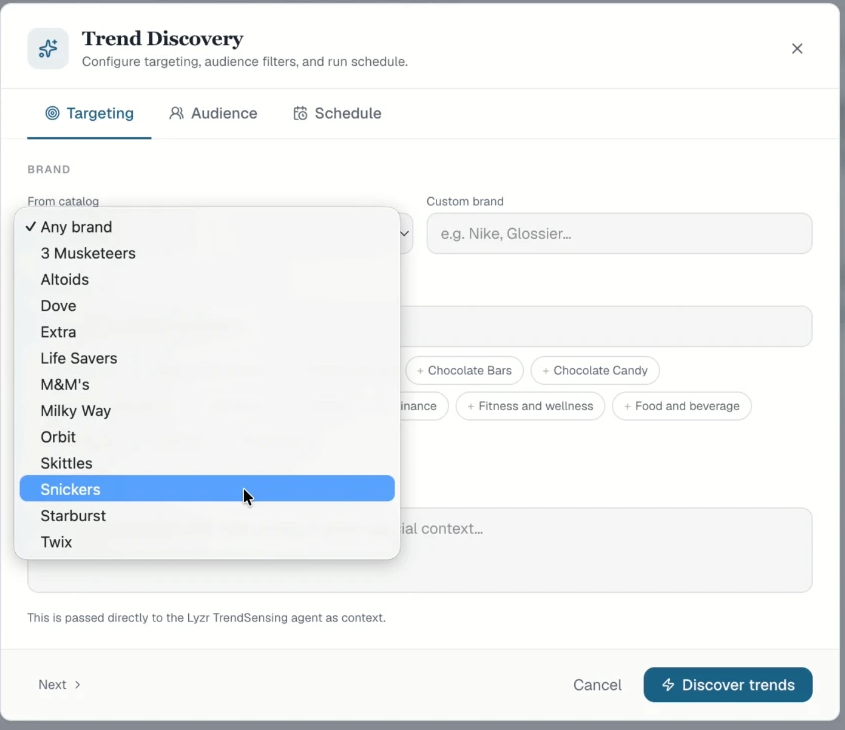
Task: Pick M&M's from the brand list
Action: click(x=207, y=384)
